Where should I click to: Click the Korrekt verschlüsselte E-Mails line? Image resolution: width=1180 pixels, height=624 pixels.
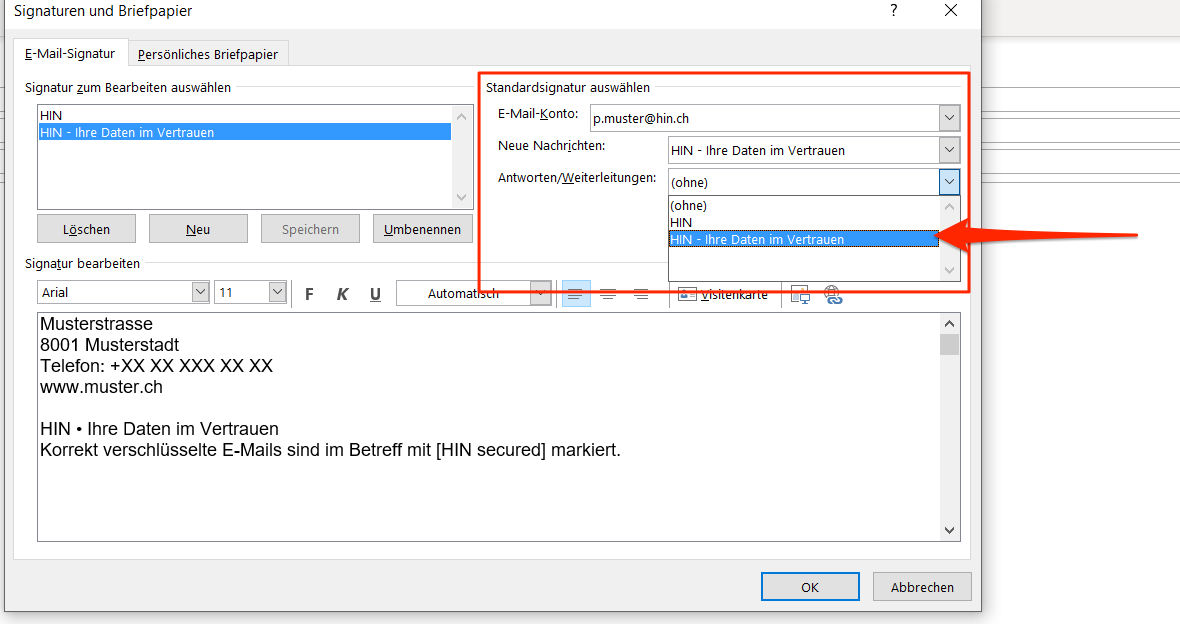[x=330, y=450]
